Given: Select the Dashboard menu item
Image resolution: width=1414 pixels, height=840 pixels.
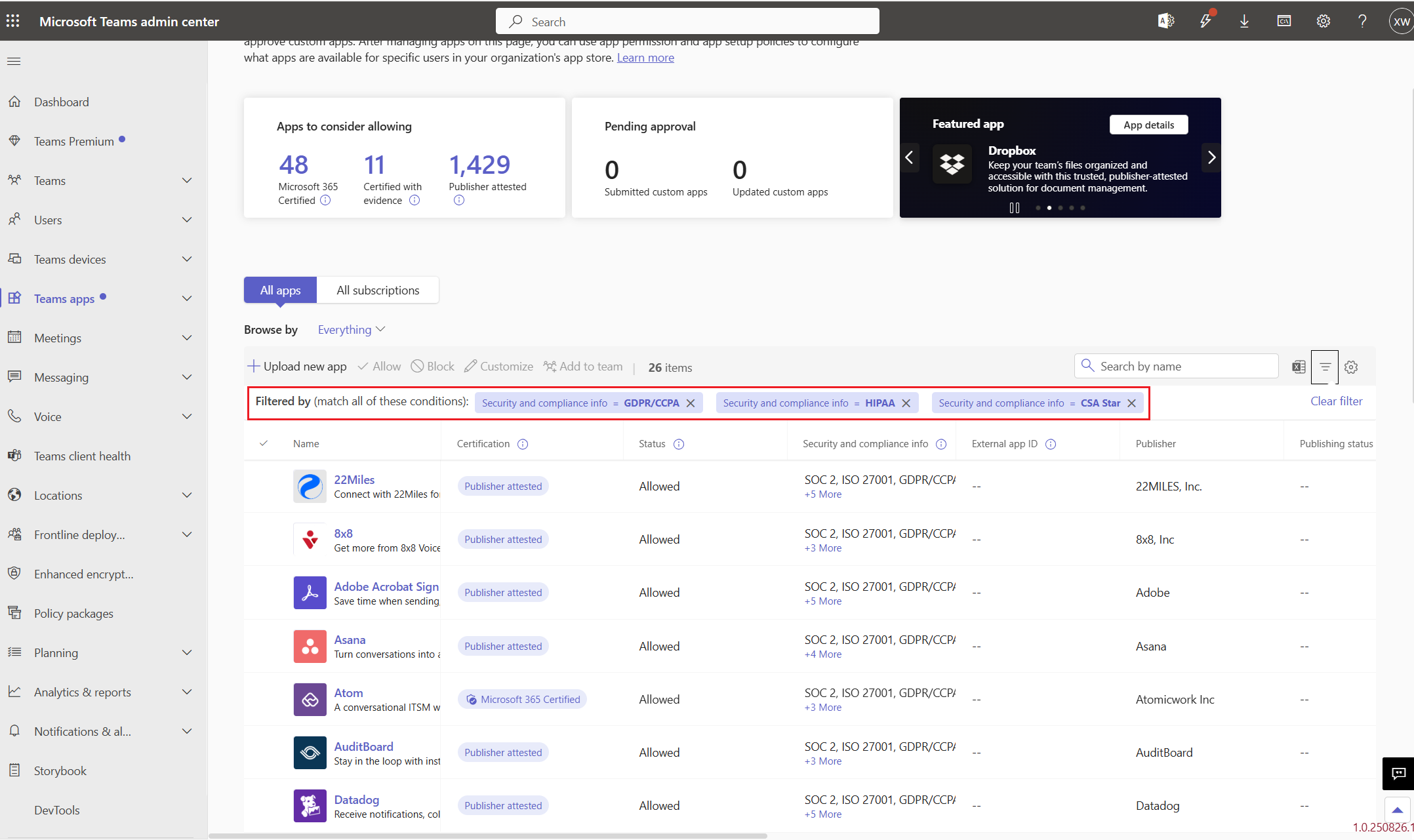Looking at the screenshot, I should click(x=61, y=102).
